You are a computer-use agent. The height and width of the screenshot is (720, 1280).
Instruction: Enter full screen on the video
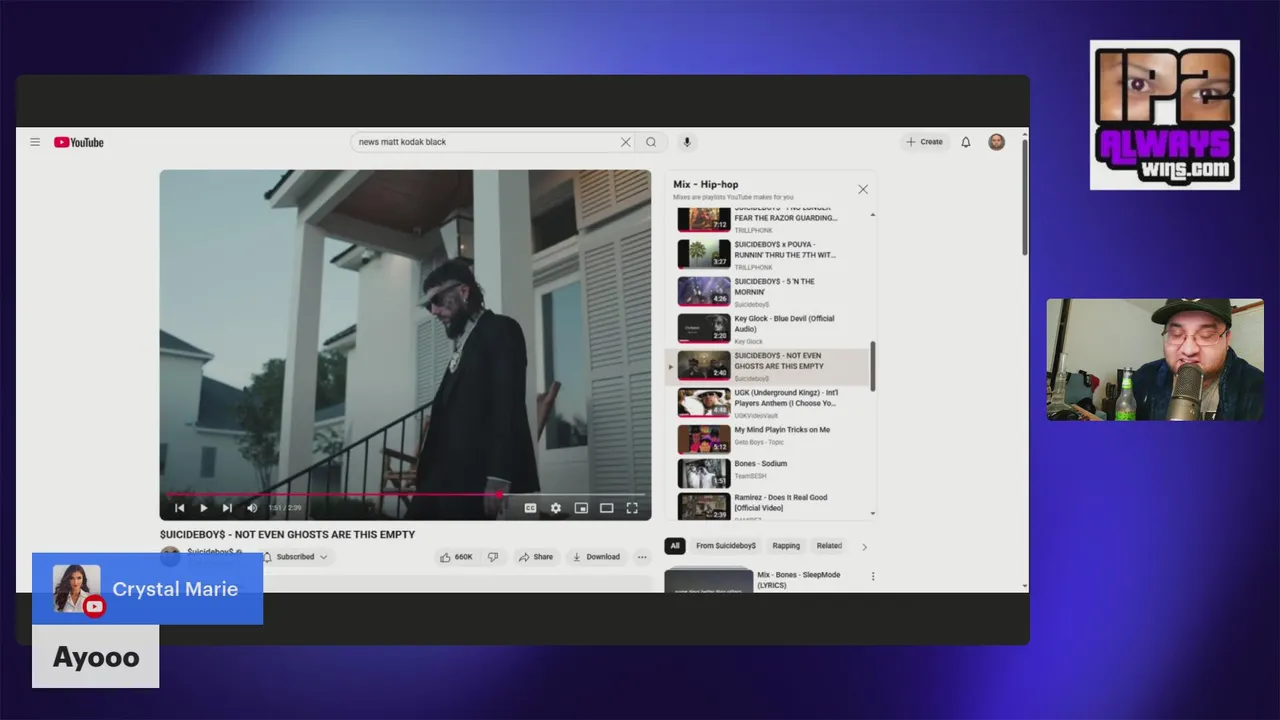click(632, 508)
